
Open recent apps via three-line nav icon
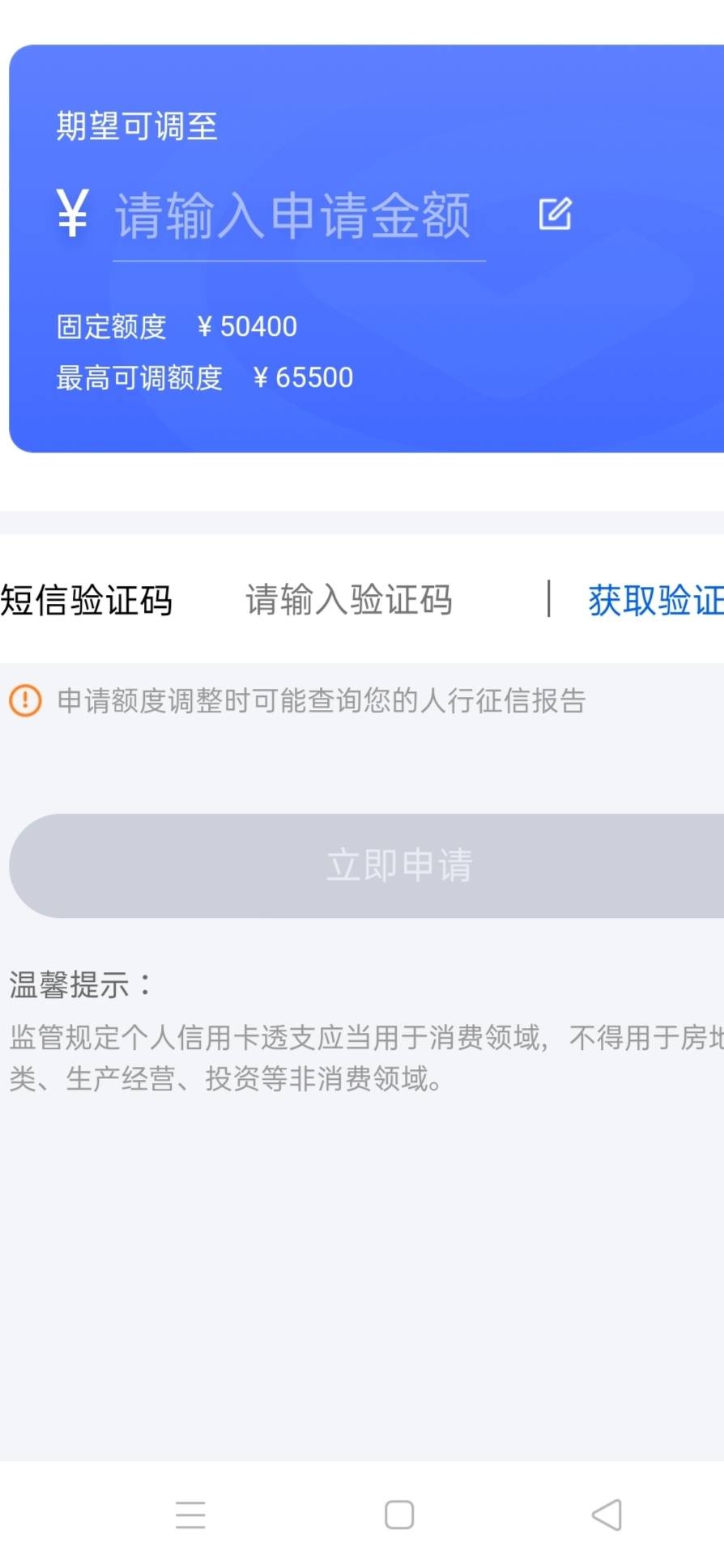(x=190, y=1514)
